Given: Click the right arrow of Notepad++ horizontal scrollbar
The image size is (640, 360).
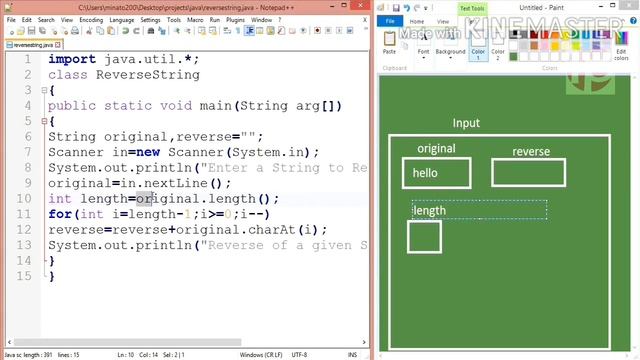Looking at the screenshot, I should pyautogui.click(x=364, y=342).
